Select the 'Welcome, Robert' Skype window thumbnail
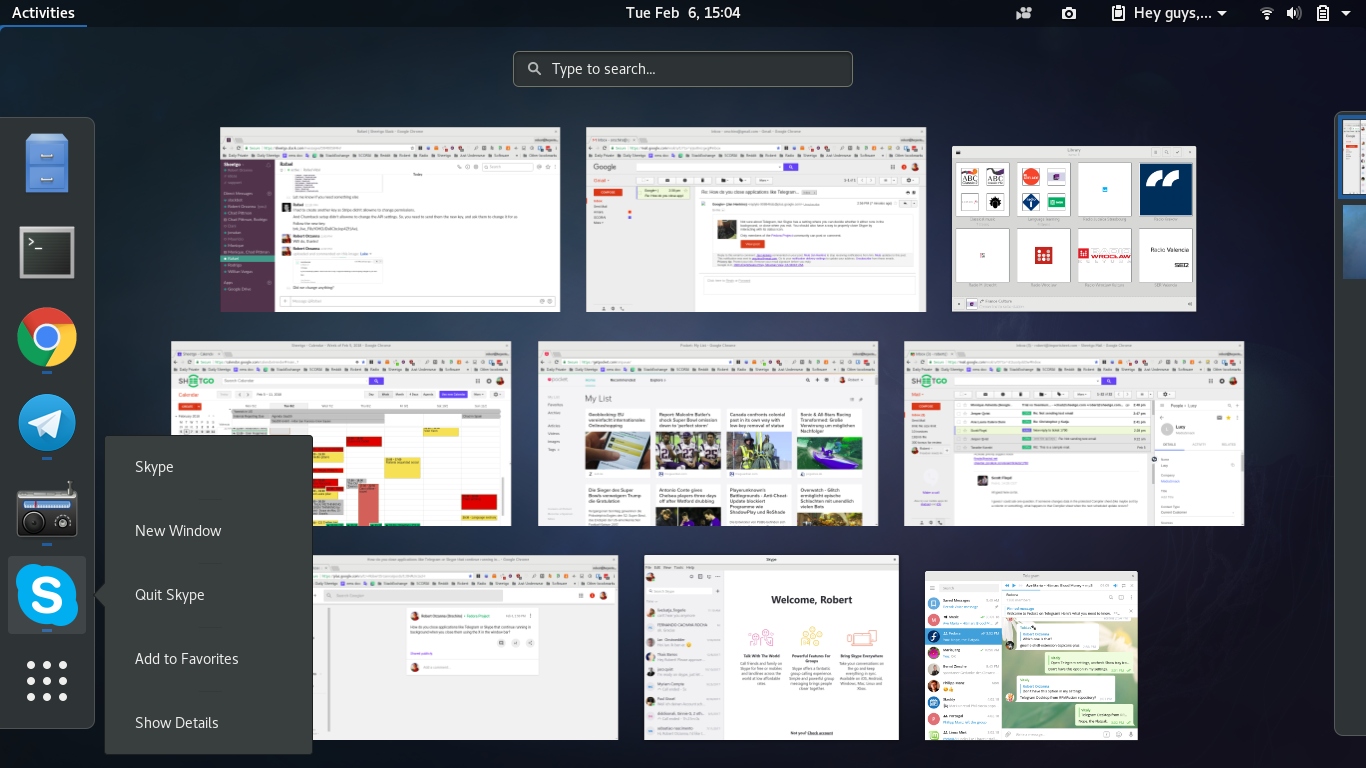Viewport: 1366px width, 768px height. pos(772,647)
